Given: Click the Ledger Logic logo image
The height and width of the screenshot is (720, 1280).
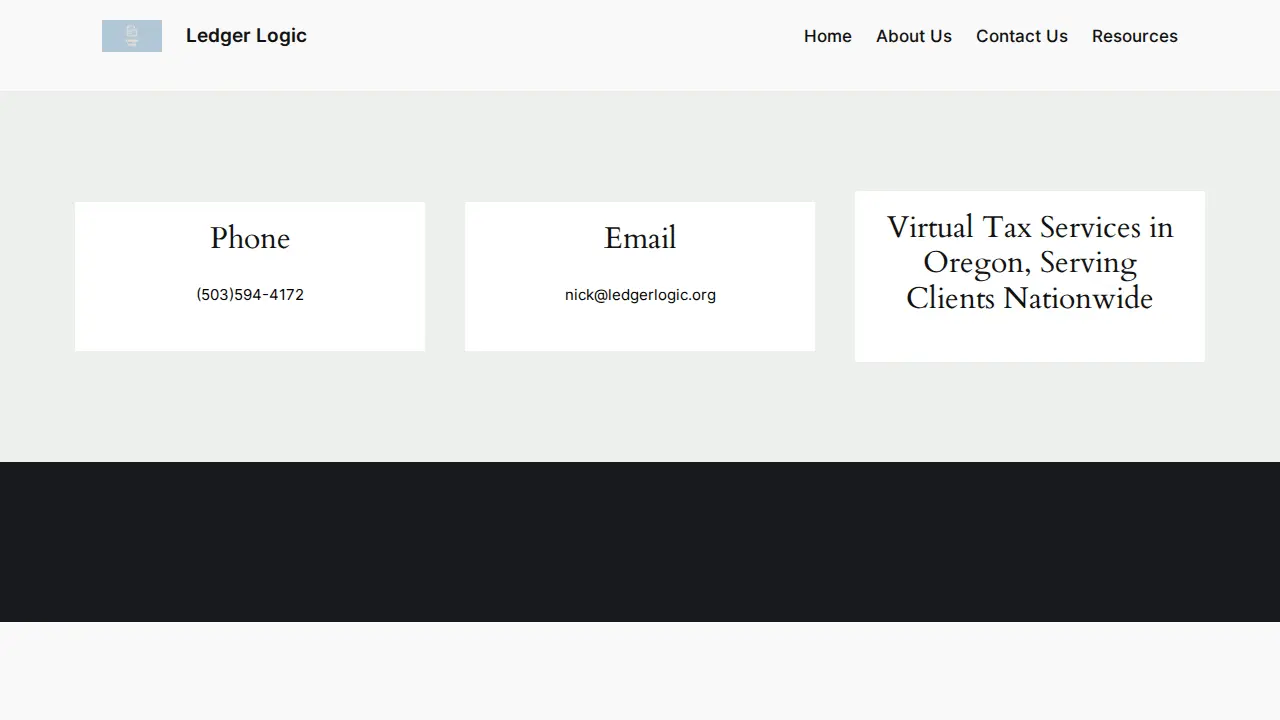Looking at the screenshot, I should [132, 36].
